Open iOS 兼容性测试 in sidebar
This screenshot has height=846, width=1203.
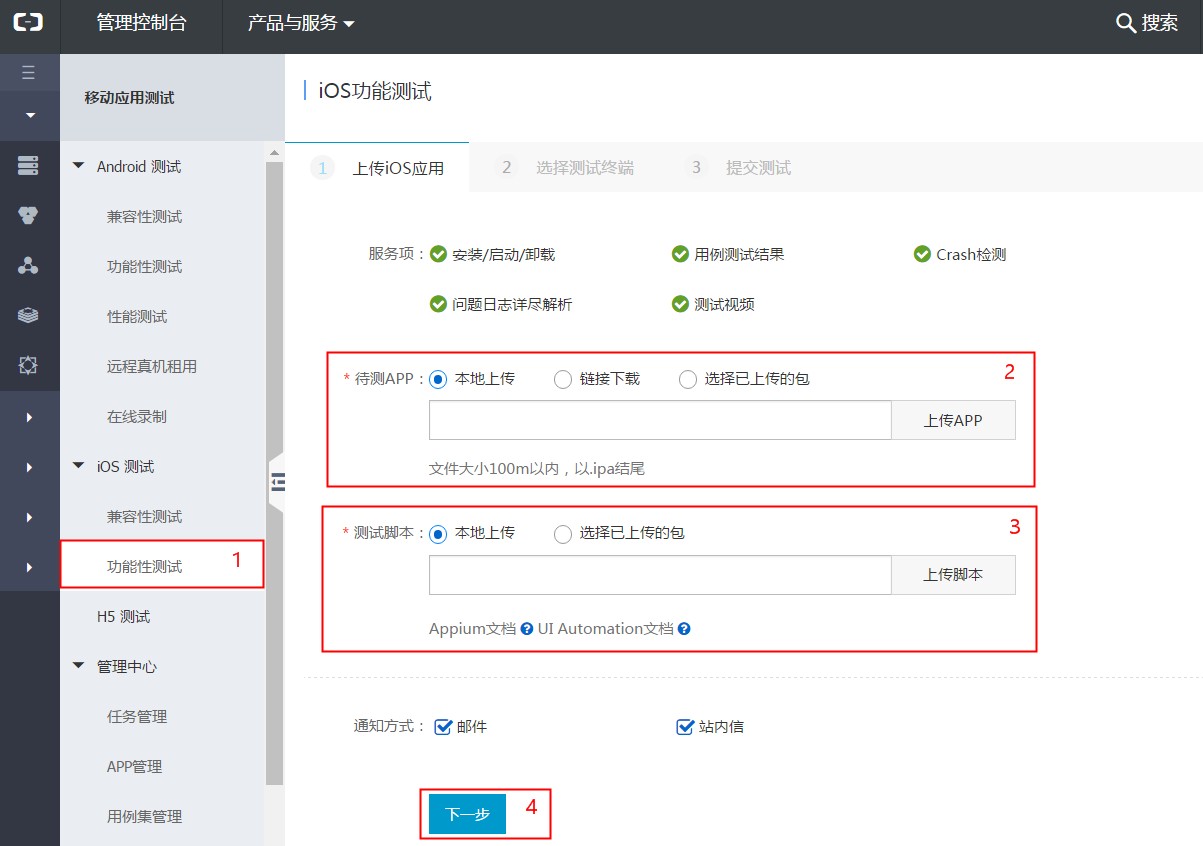click(144, 517)
